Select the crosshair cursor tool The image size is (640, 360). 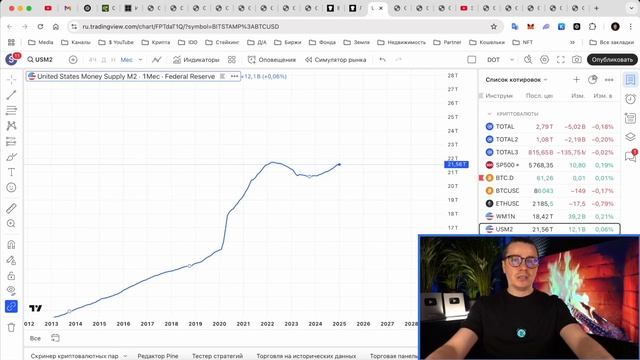pos(11,79)
